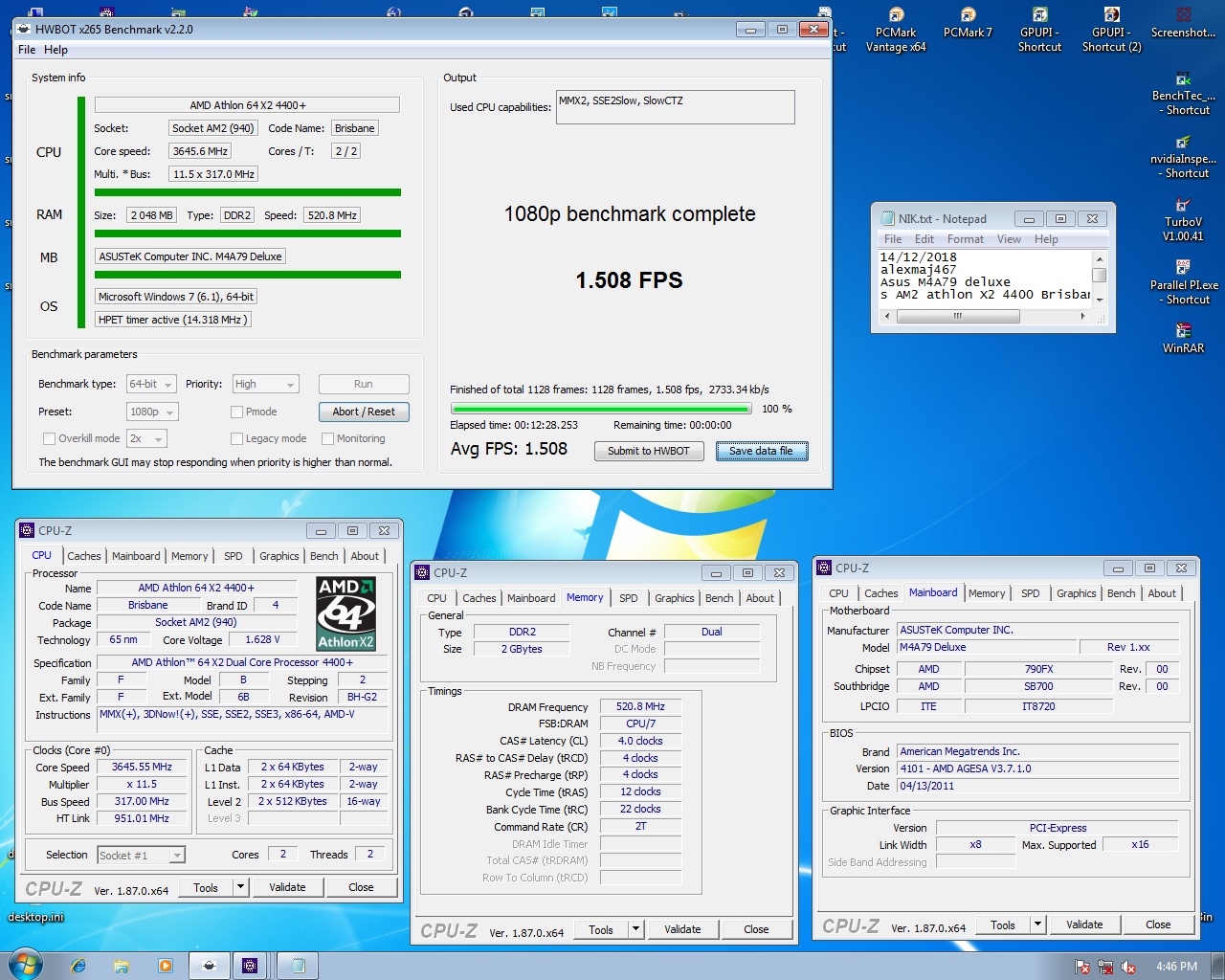Viewport: 1225px width, 980px height.
Task: Select the TurboV V1.00.41 desktop icon
Action: click(1183, 220)
